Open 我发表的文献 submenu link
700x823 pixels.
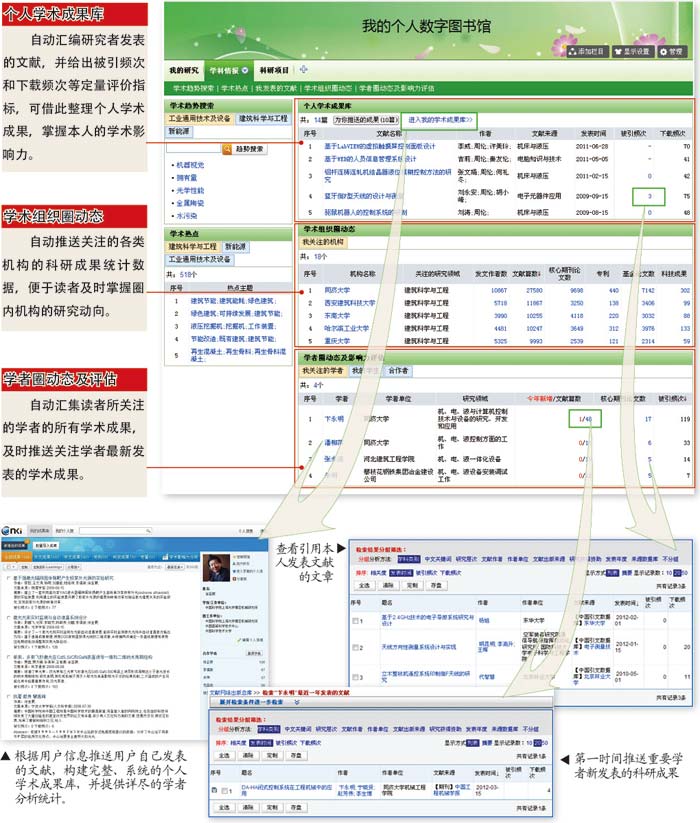[x=276, y=88]
